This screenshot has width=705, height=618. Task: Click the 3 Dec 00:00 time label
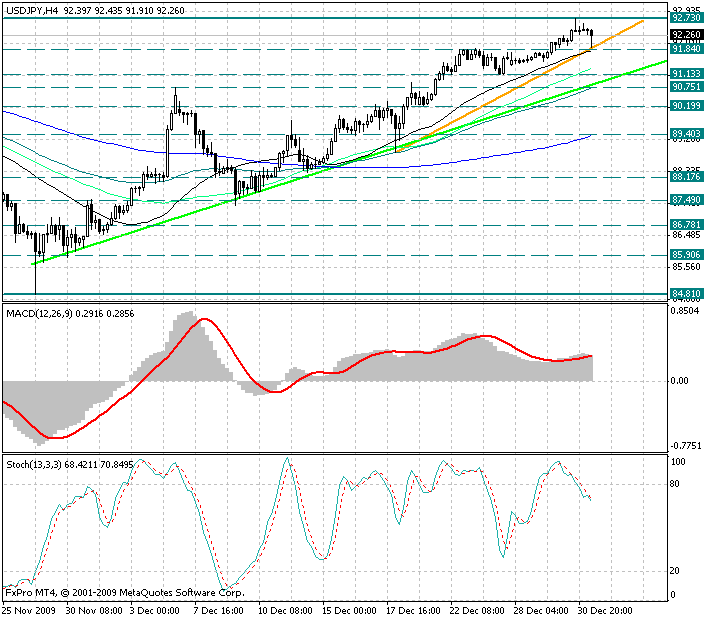[155, 610]
